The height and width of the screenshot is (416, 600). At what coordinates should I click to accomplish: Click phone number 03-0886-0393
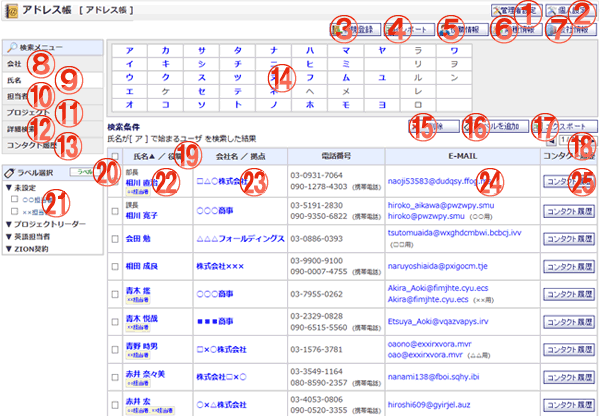[316, 239]
